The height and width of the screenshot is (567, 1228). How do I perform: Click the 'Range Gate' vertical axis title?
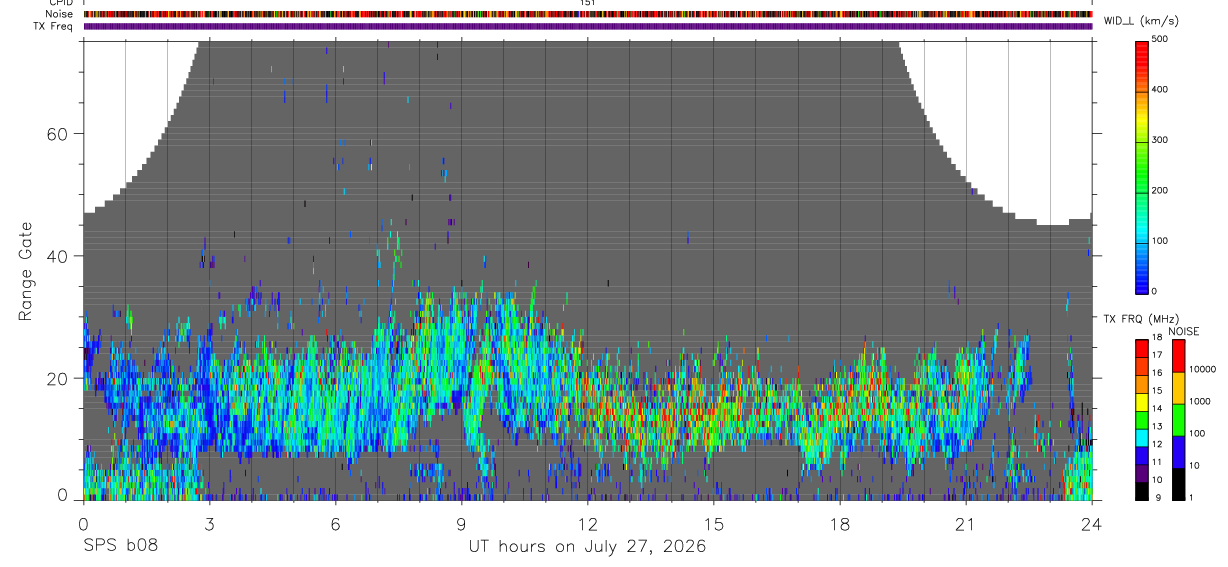click(x=25, y=270)
